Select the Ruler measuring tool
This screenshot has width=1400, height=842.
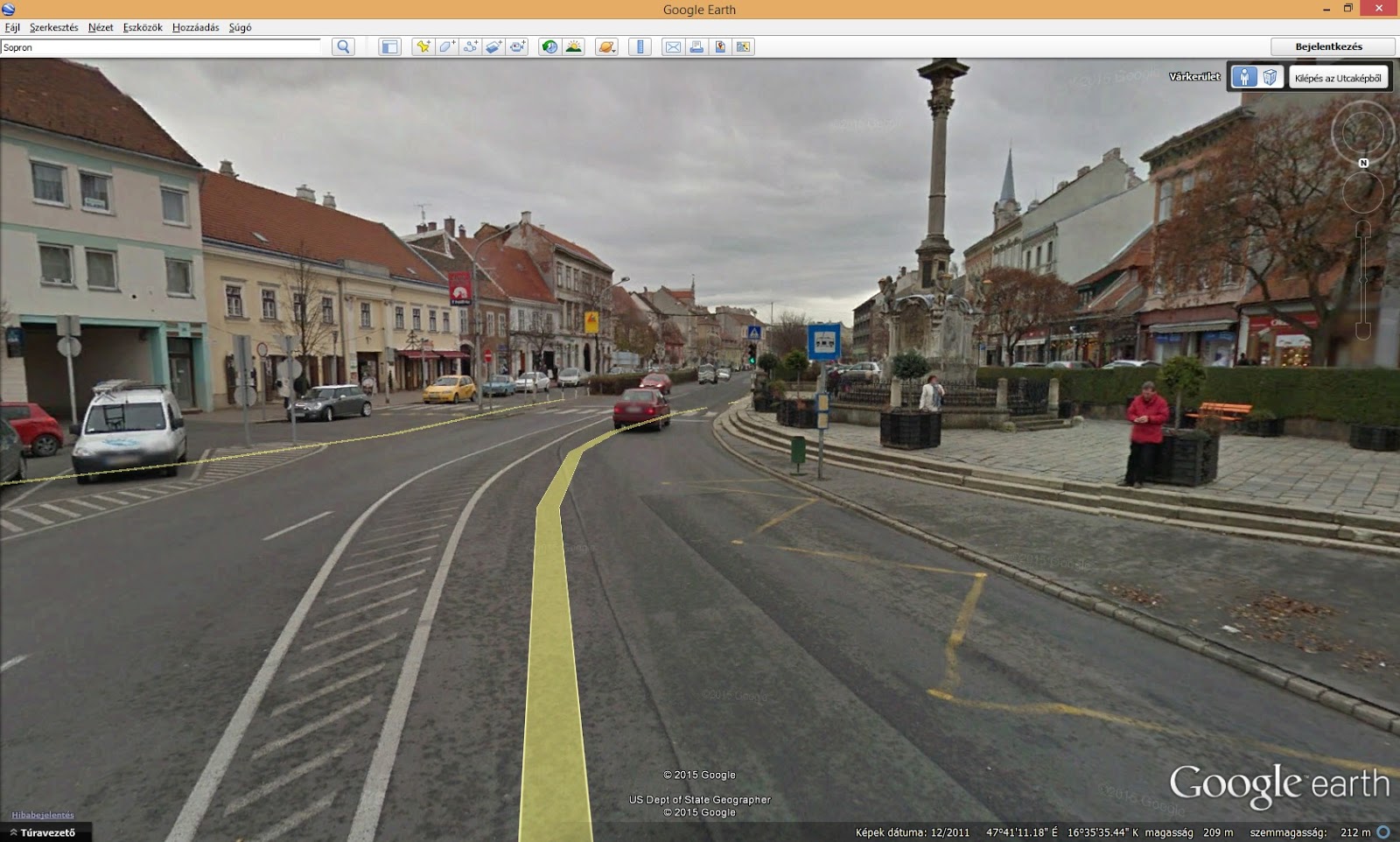(x=640, y=47)
